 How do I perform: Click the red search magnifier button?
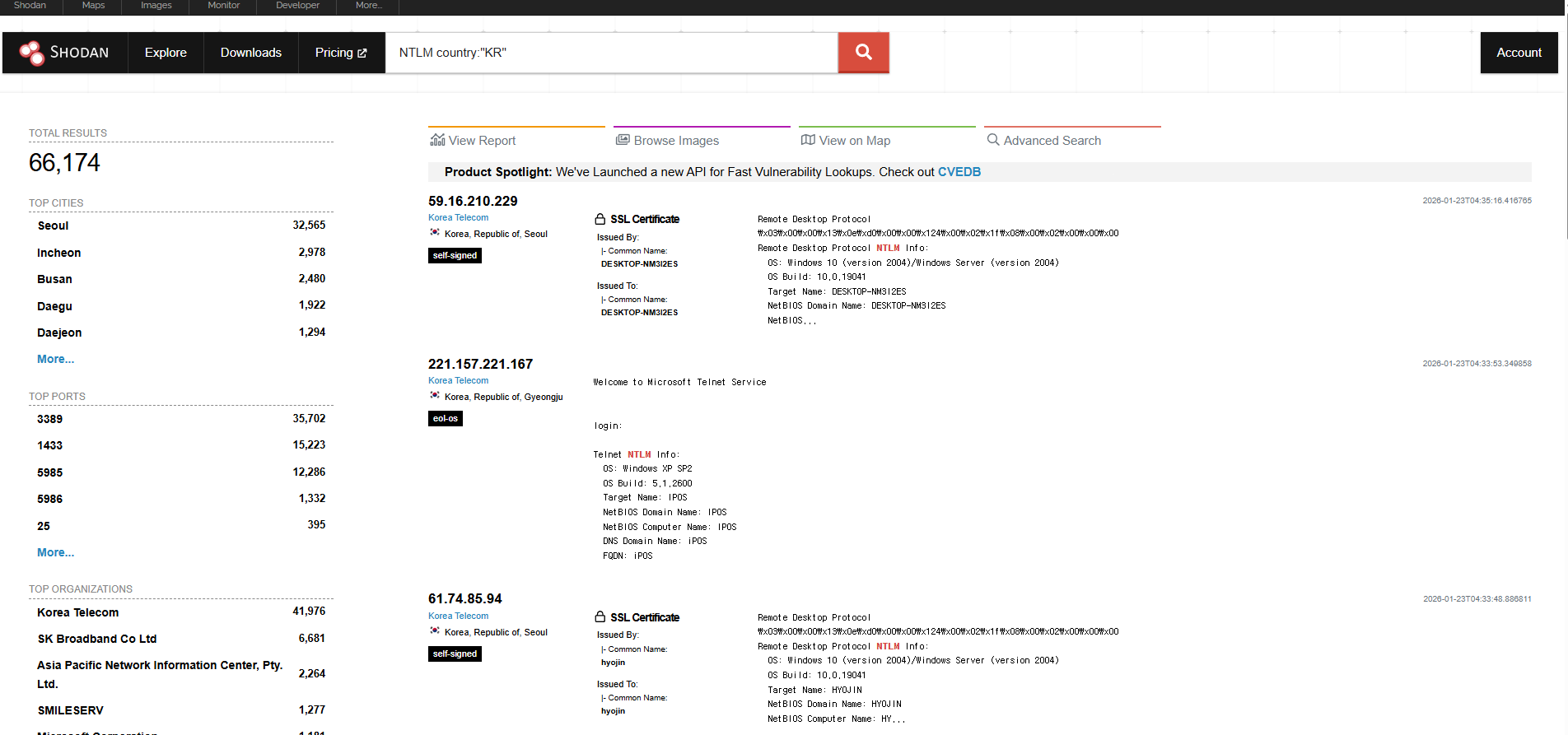coord(863,53)
